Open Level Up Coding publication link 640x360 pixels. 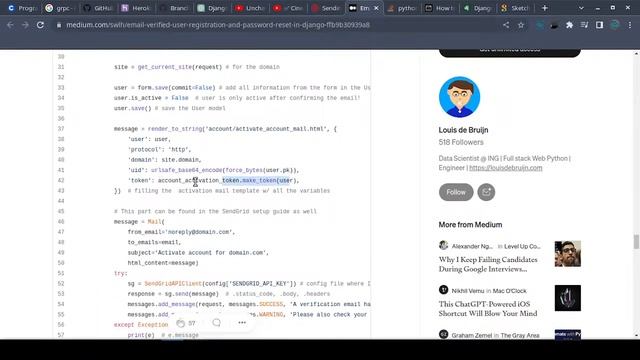[x=522, y=246]
